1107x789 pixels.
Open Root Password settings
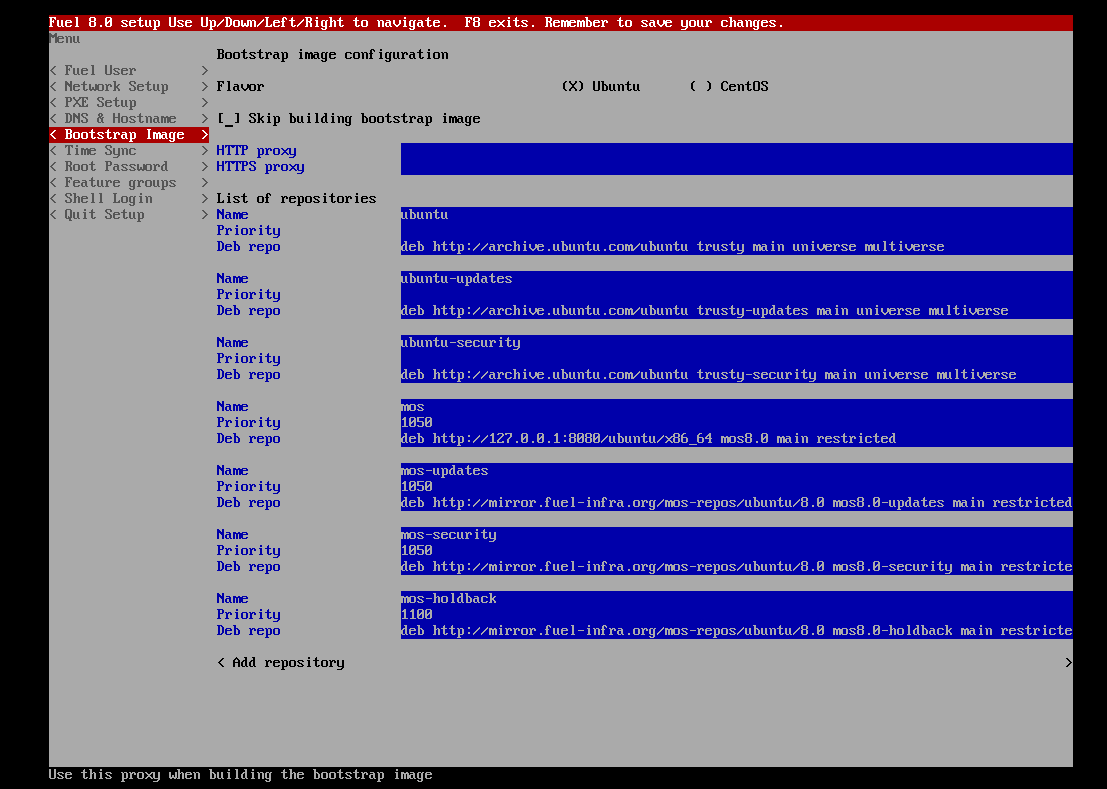(x=128, y=167)
